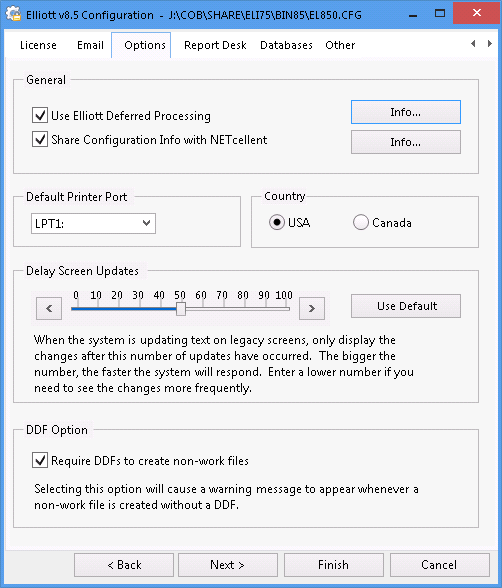The width and height of the screenshot is (502, 588).
Task: Select USA as the country
Action: [x=277, y=222]
